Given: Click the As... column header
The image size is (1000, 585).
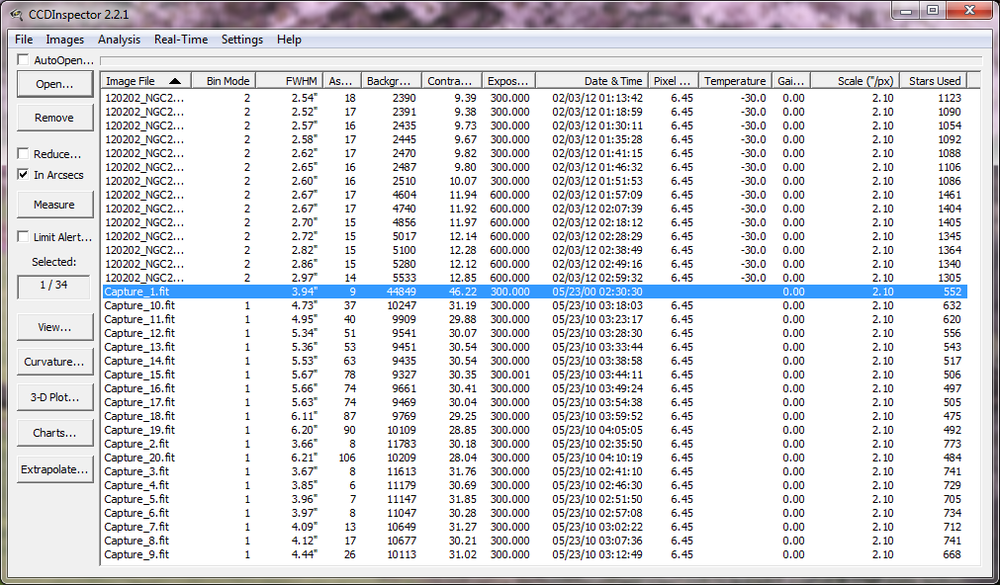Looking at the screenshot, I should point(342,81).
